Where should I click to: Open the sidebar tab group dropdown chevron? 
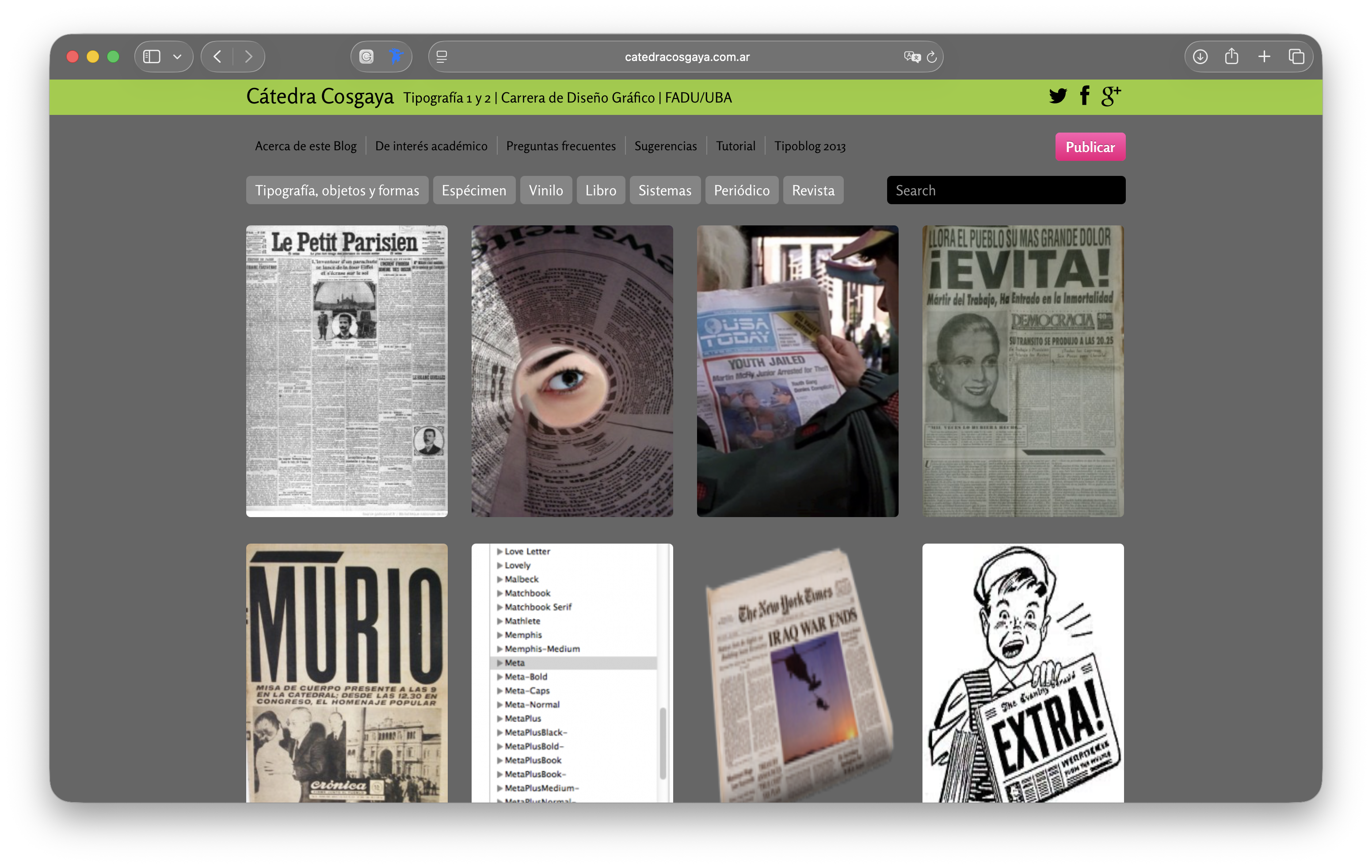pos(177,57)
